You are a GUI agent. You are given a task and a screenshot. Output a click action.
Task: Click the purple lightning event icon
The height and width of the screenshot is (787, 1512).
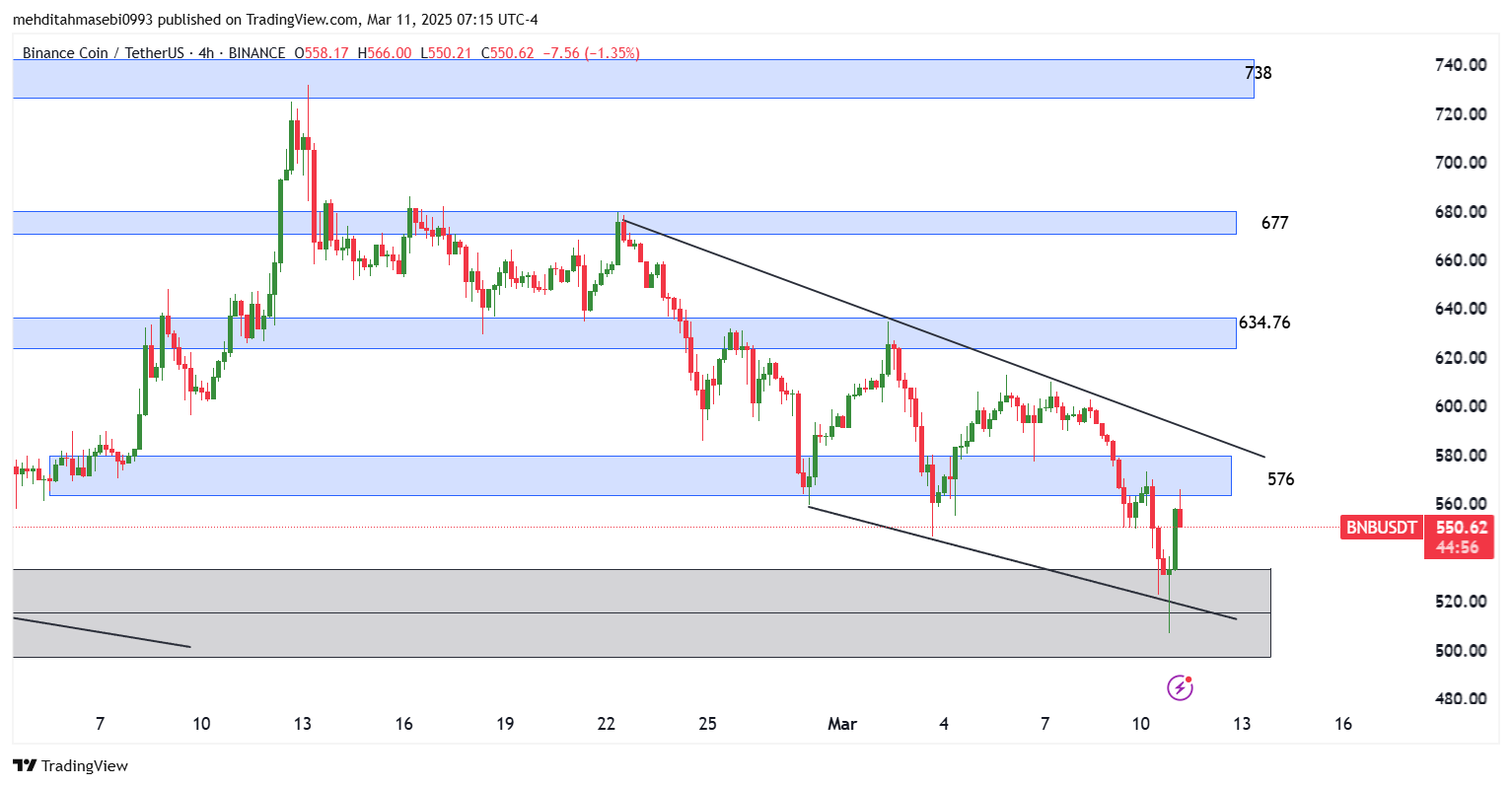(x=1180, y=687)
